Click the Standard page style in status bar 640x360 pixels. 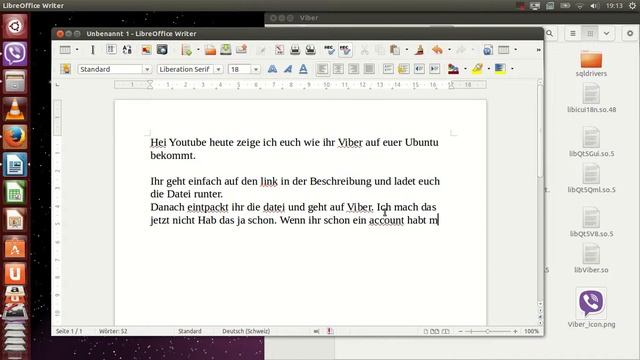(x=190, y=331)
